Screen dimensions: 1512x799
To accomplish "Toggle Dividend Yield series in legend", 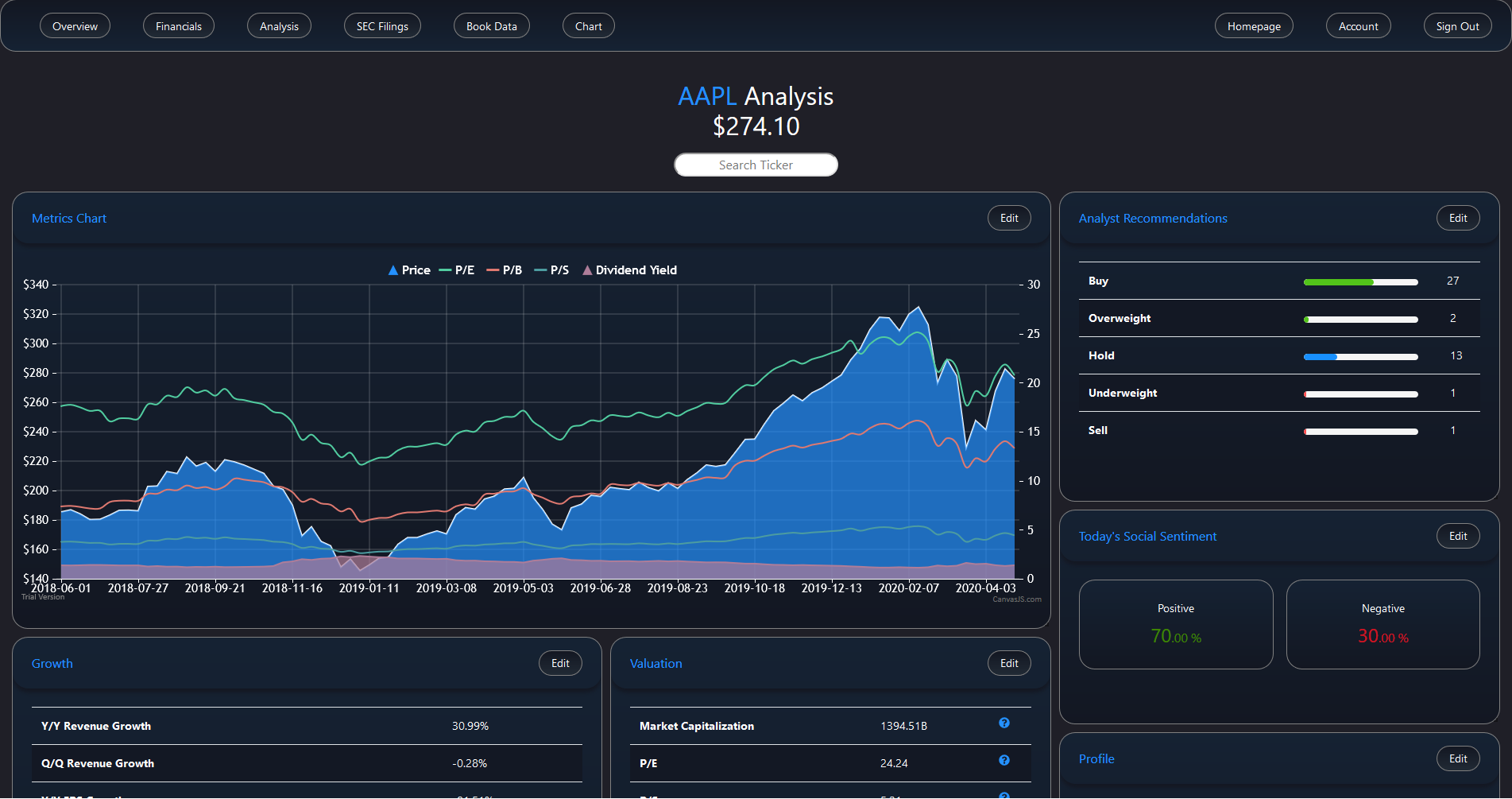I will point(630,270).
